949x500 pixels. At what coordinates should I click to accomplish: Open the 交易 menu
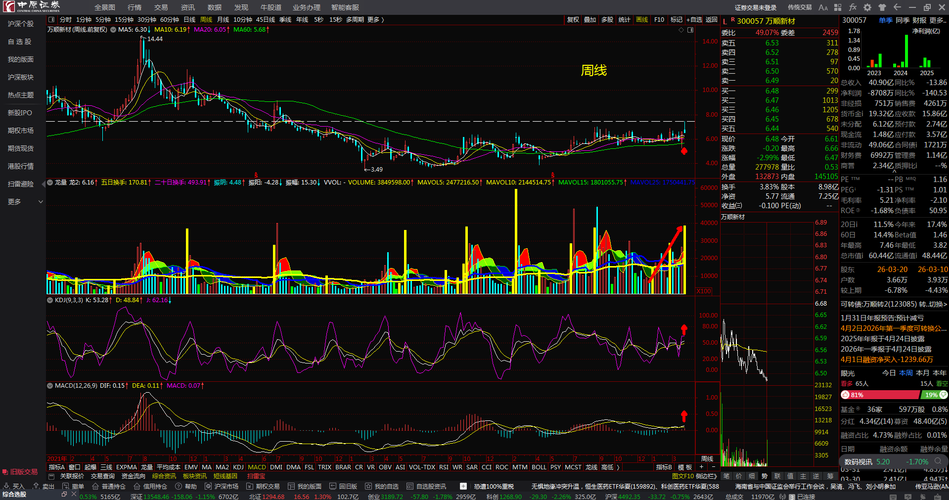point(160,7)
